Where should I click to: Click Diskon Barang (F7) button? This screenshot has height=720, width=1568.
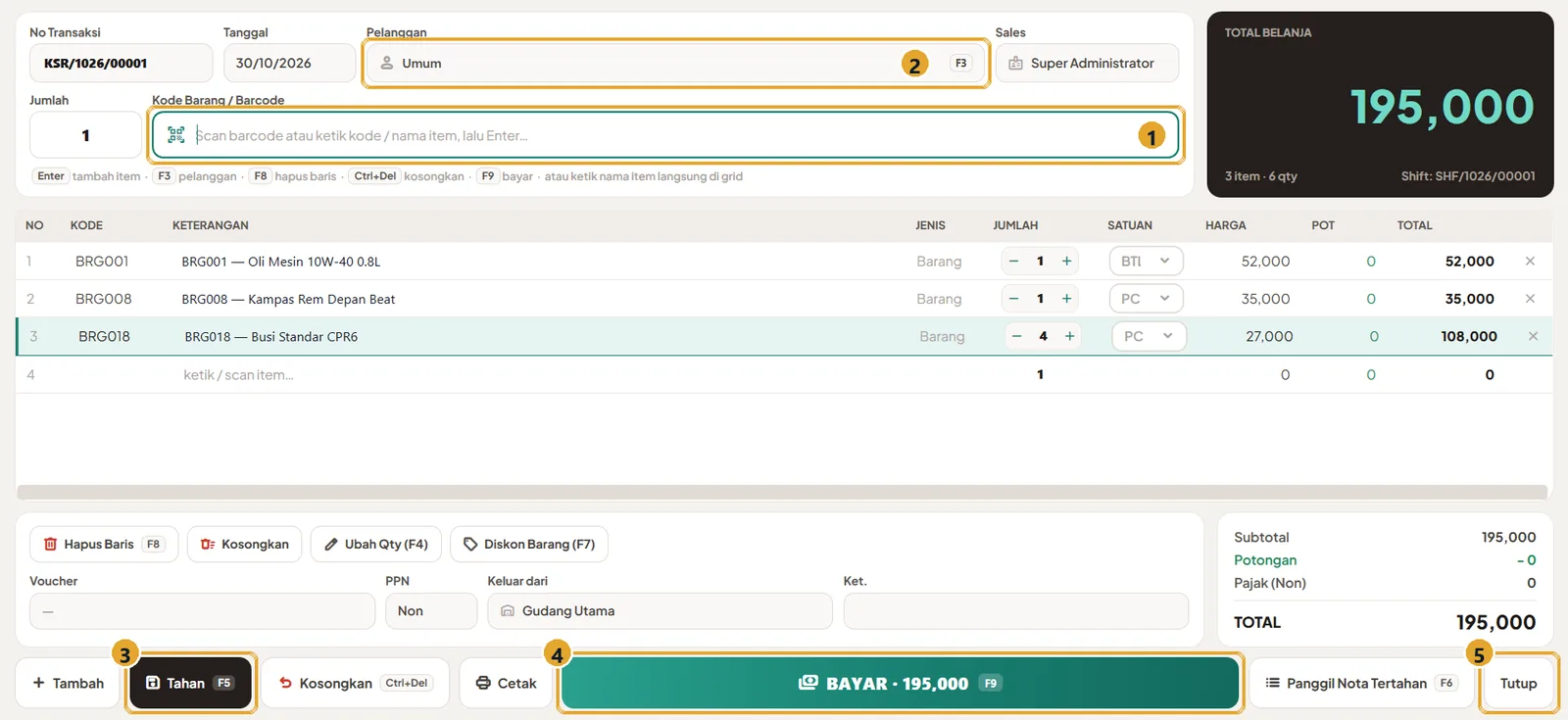pos(529,545)
